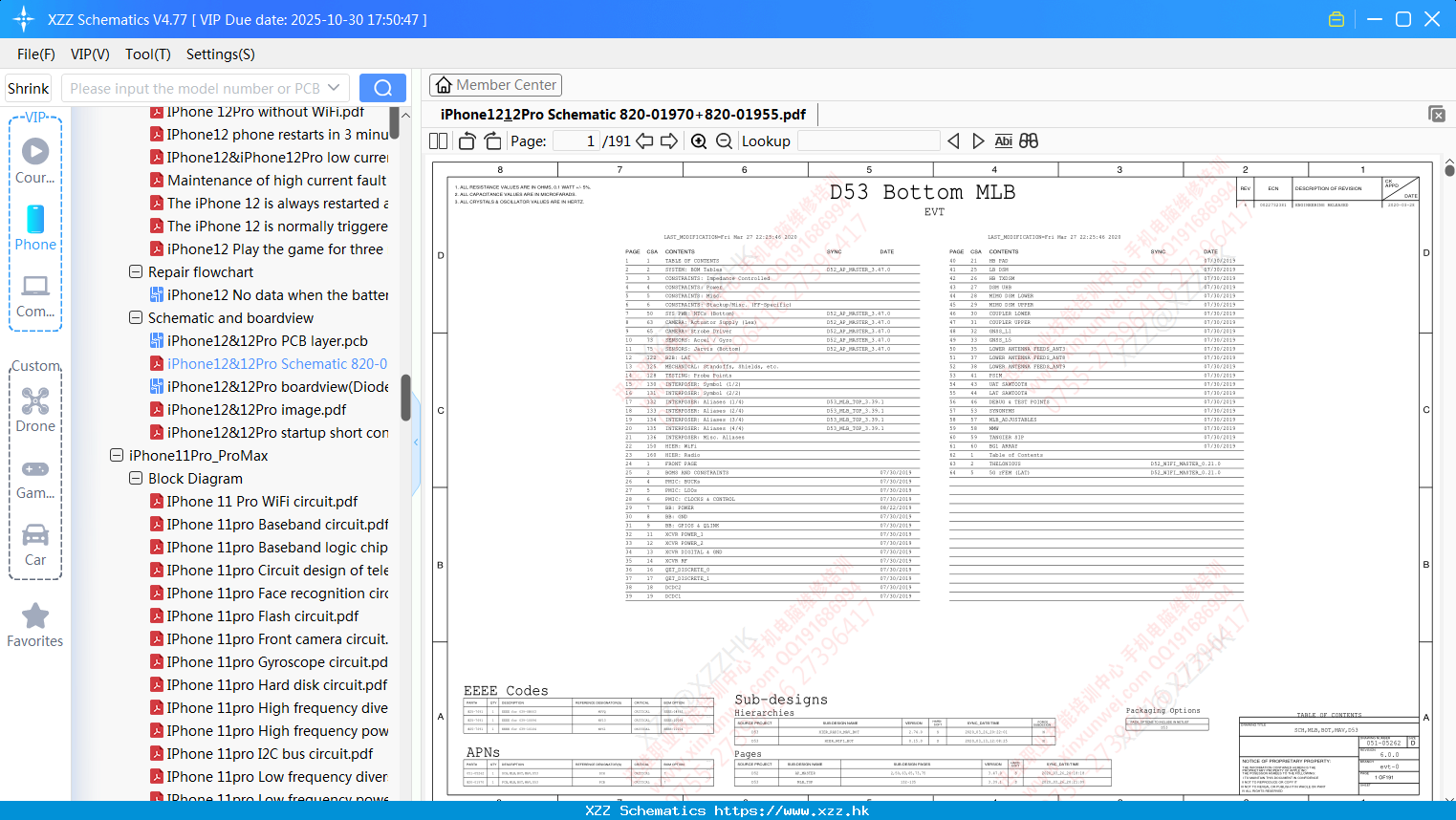1456x820 pixels.
Task: Click the blue search button
Action: tap(382, 88)
